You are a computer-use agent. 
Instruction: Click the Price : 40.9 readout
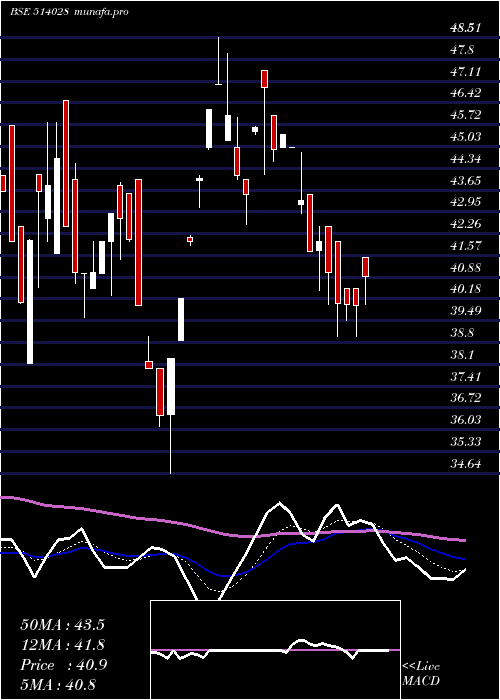(x=63, y=665)
